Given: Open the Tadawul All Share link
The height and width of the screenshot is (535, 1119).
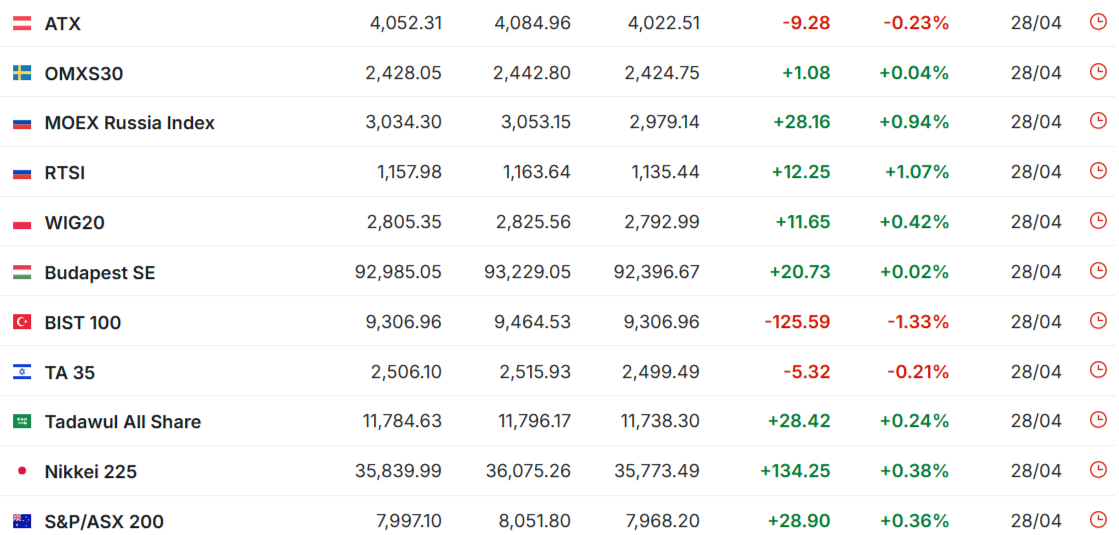Looking at the screenshot, I should [x=122, y=422].
